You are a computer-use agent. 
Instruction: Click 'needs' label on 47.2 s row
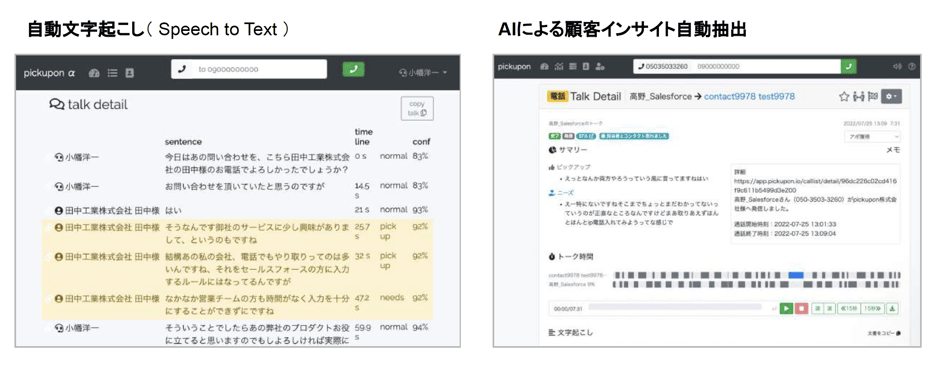pos(392,298)
